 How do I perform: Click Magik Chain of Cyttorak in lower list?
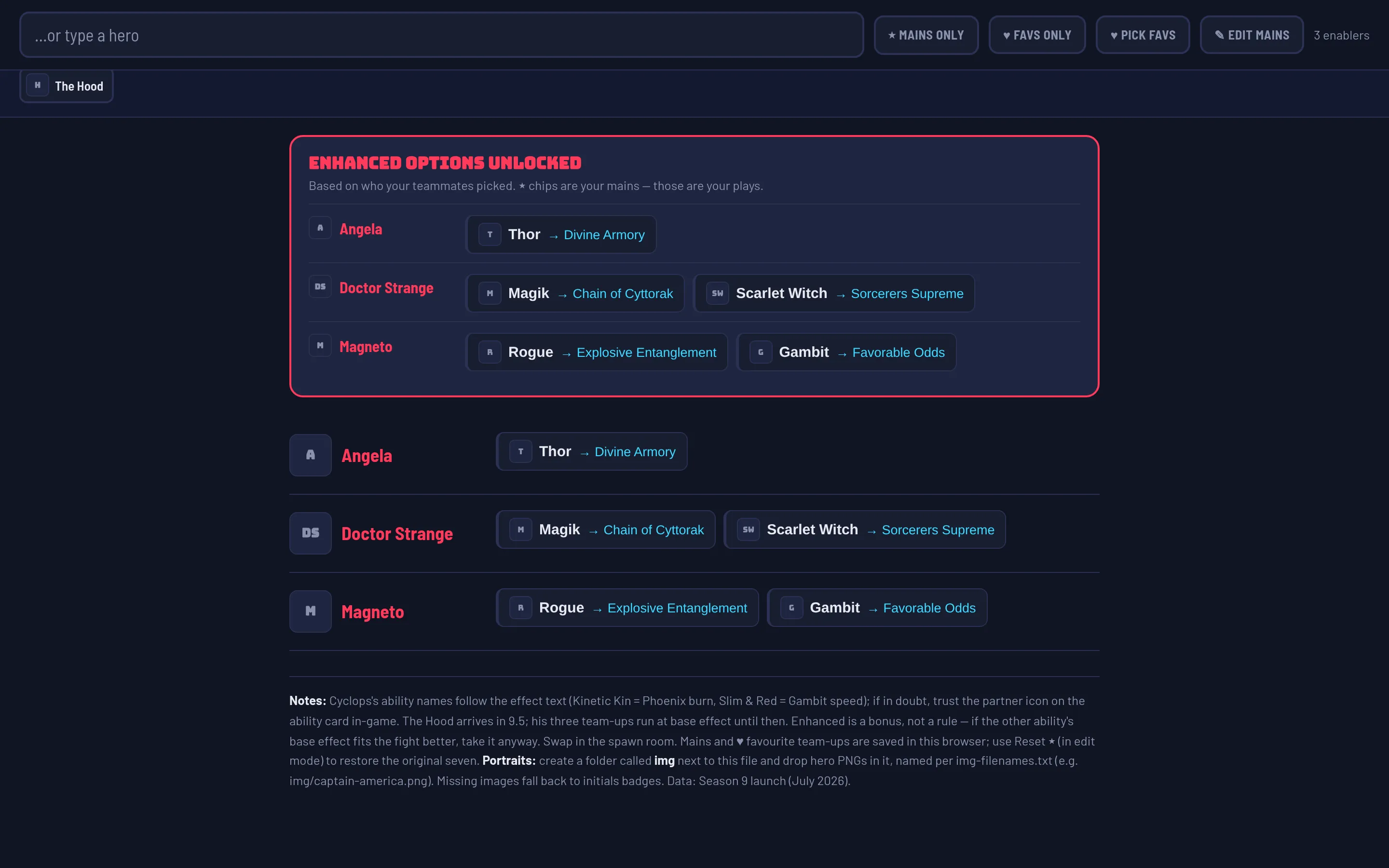pos(606,529)
